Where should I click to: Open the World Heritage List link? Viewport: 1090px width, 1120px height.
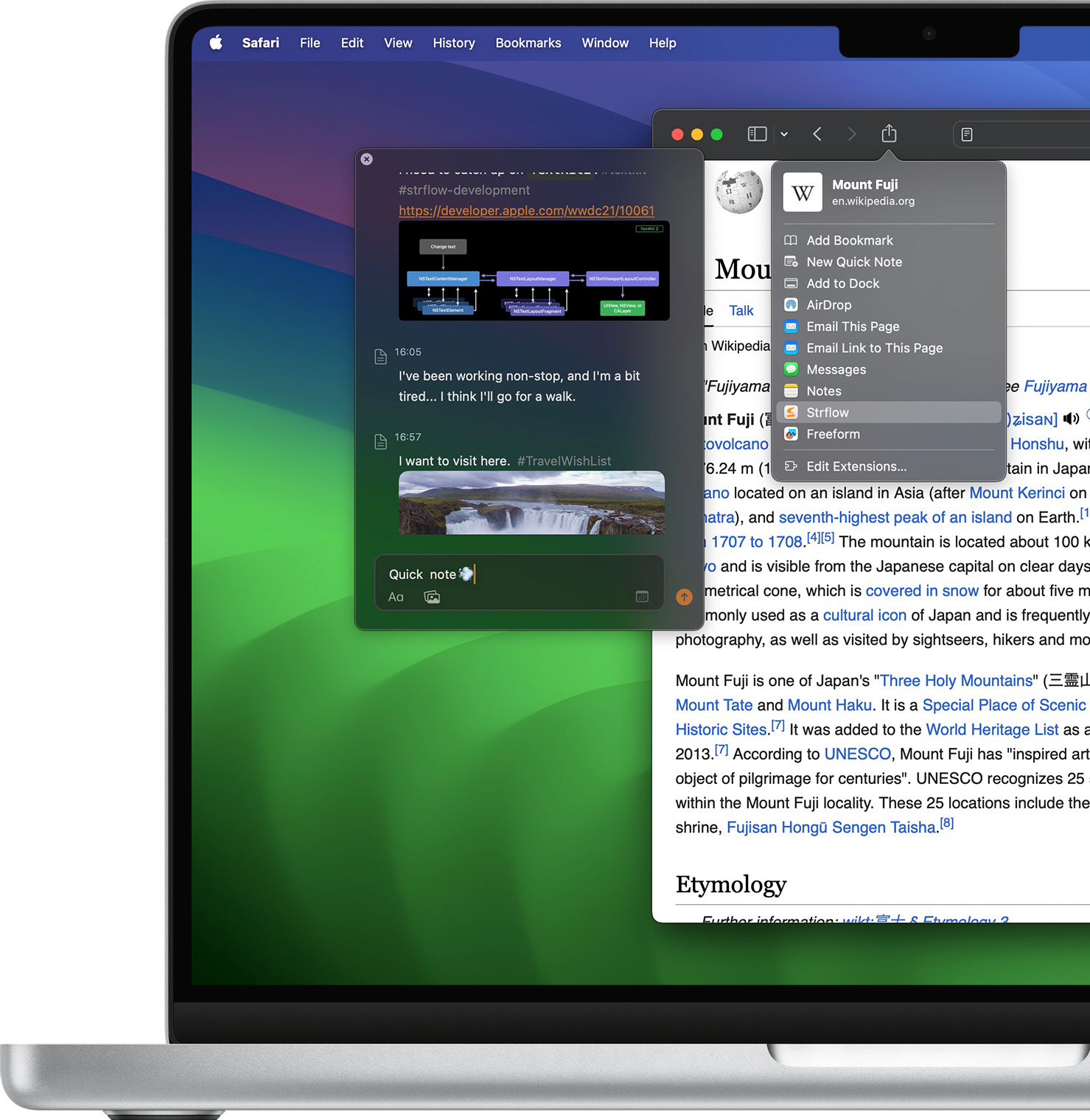click(992, 729)
